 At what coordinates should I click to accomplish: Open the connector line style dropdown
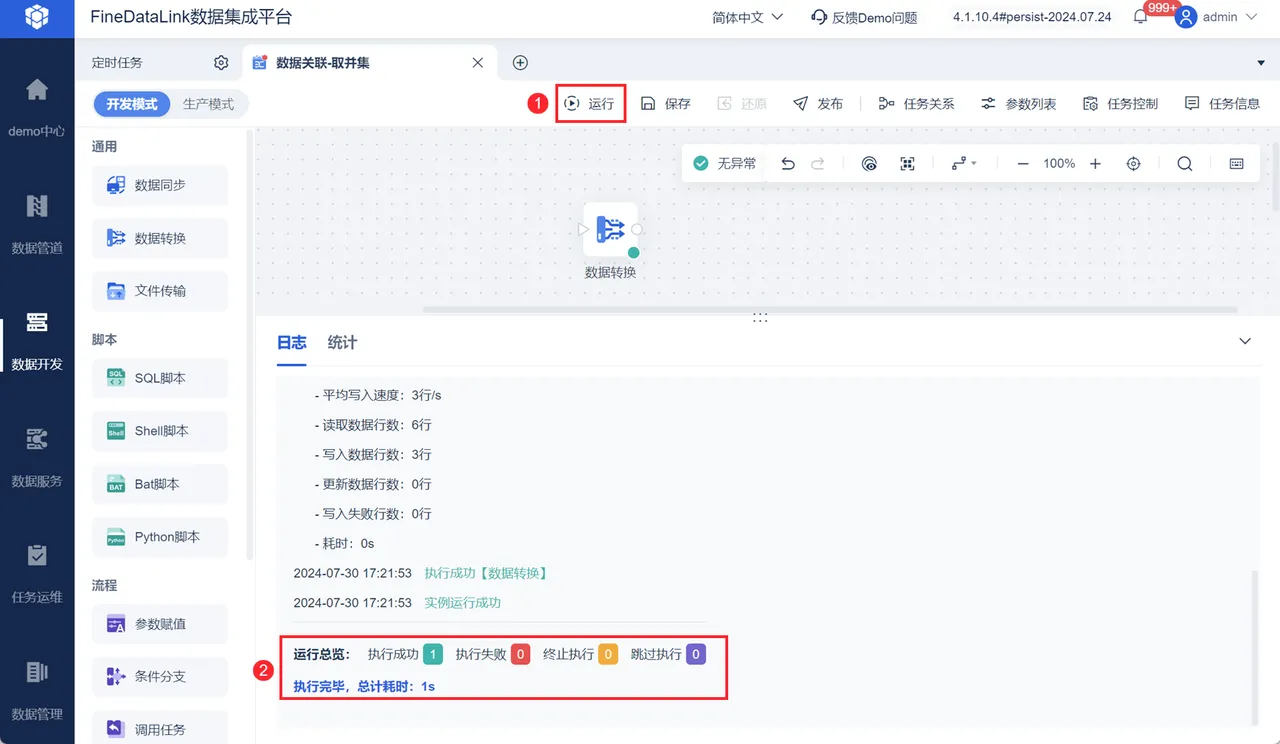pos(964,163)
